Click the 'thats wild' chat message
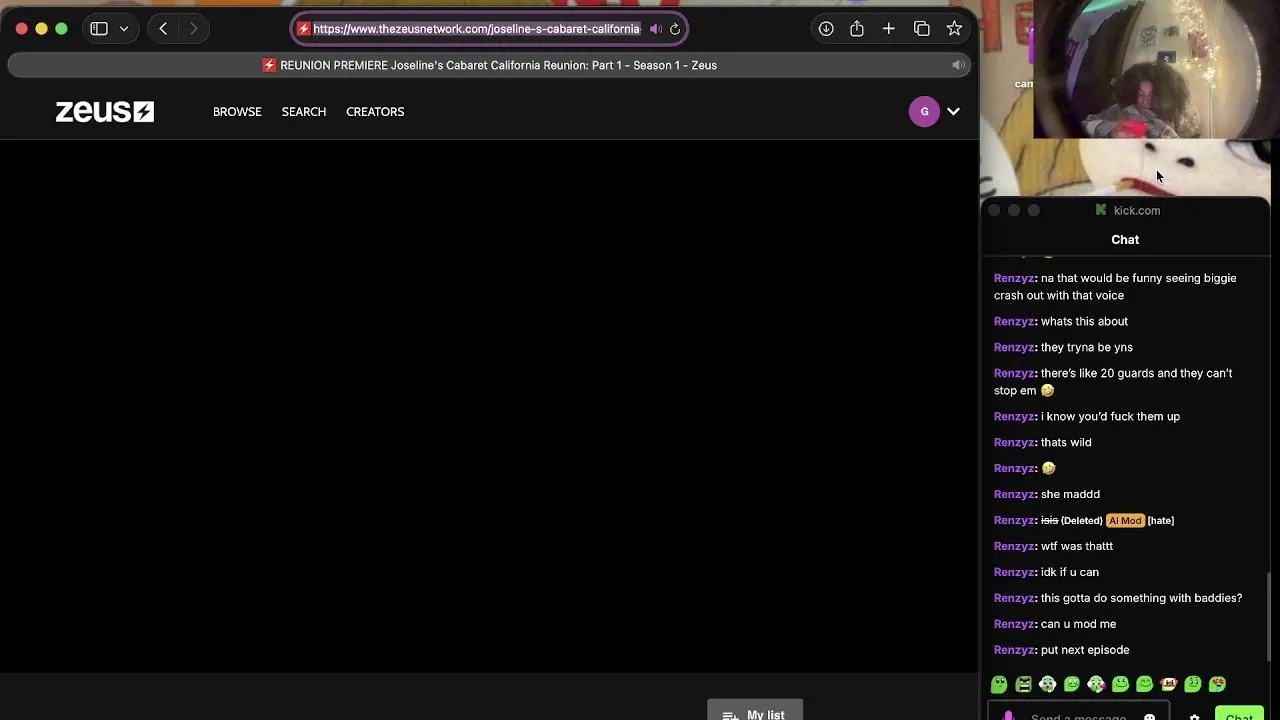 click(1066, 442)
